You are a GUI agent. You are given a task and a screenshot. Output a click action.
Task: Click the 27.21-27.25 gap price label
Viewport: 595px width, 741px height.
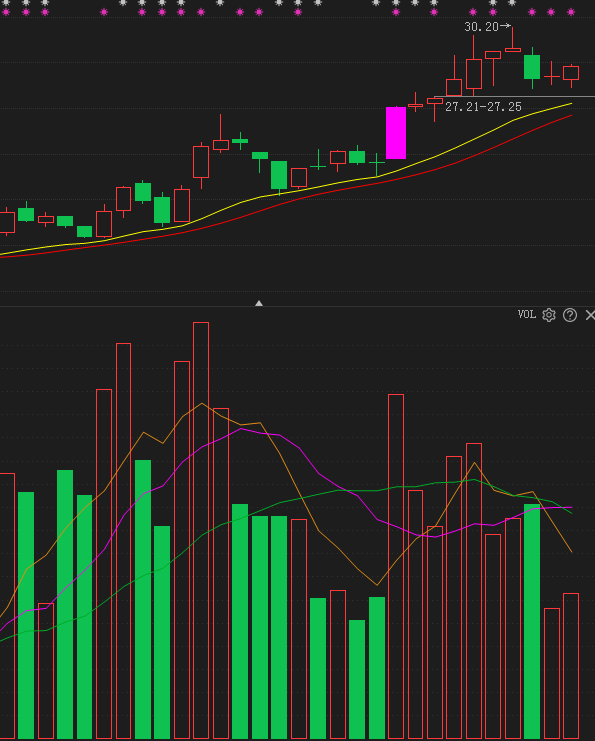[x=483, y=107]
